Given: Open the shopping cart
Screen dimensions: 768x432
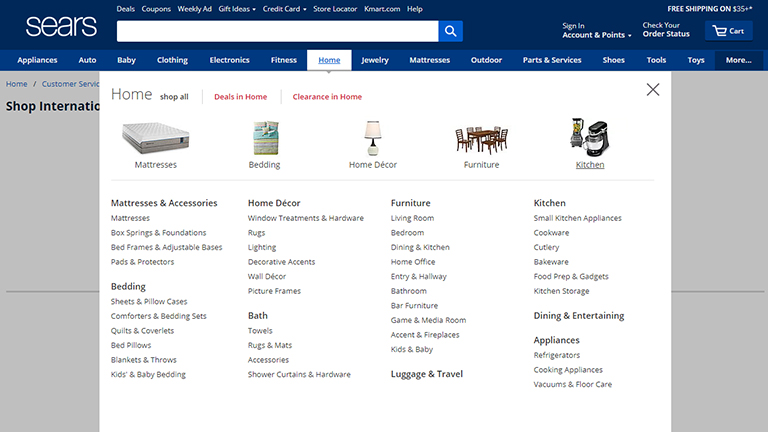Looking at the screenshot, I should click(x=728, y=31).
